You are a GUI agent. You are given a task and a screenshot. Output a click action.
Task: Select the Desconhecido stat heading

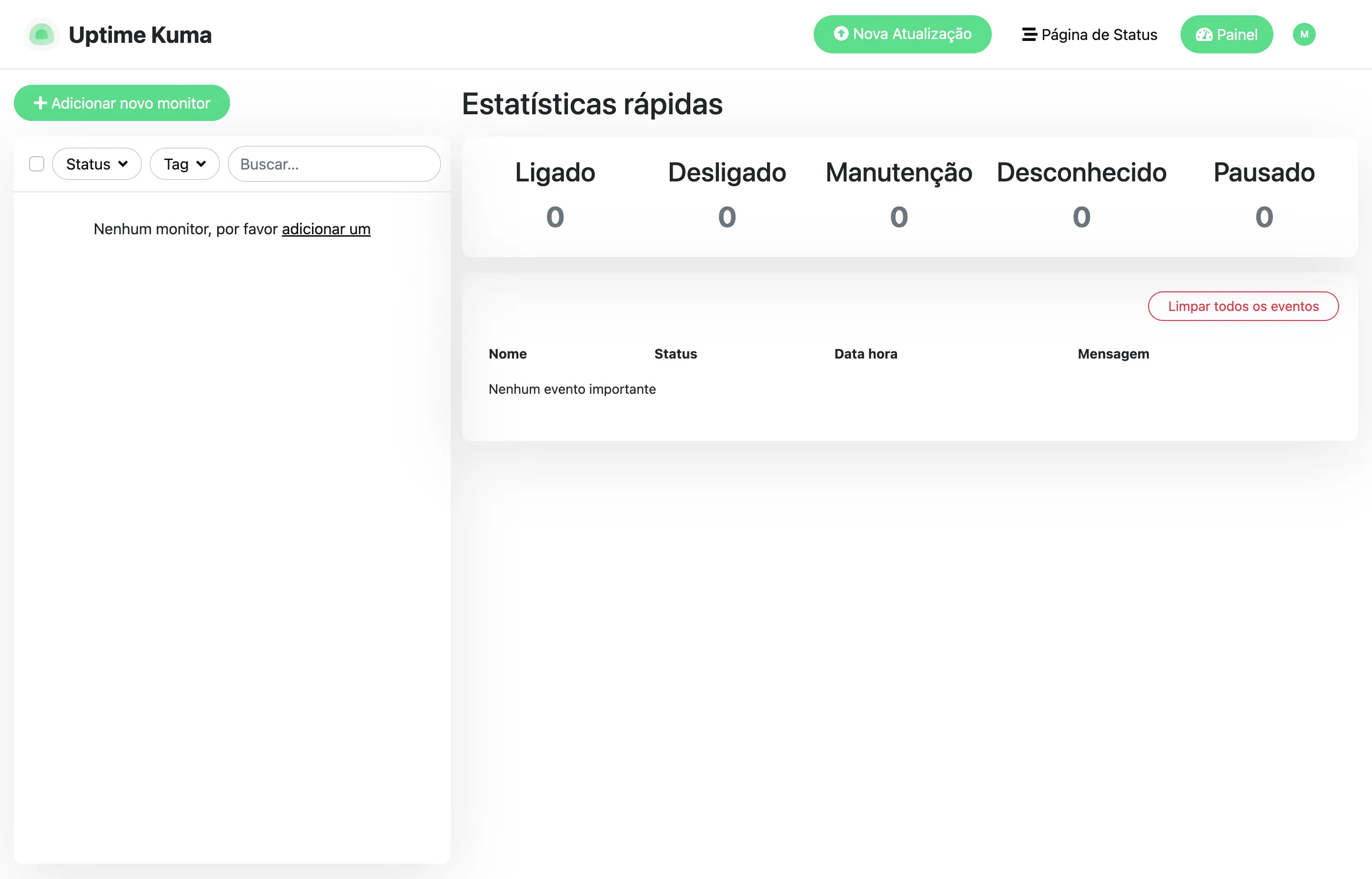pyautogui.click(x=1081, y=172)
